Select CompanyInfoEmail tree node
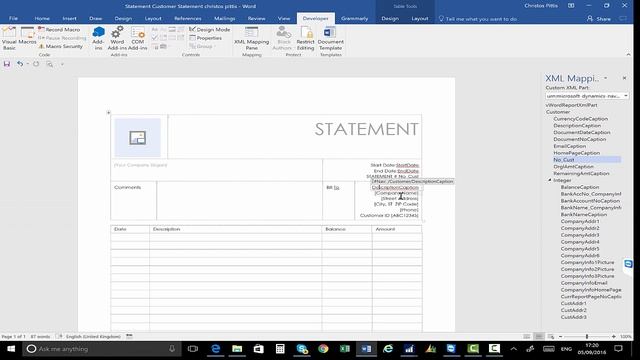This screenshot has height=360, width=640. (584, 283)
